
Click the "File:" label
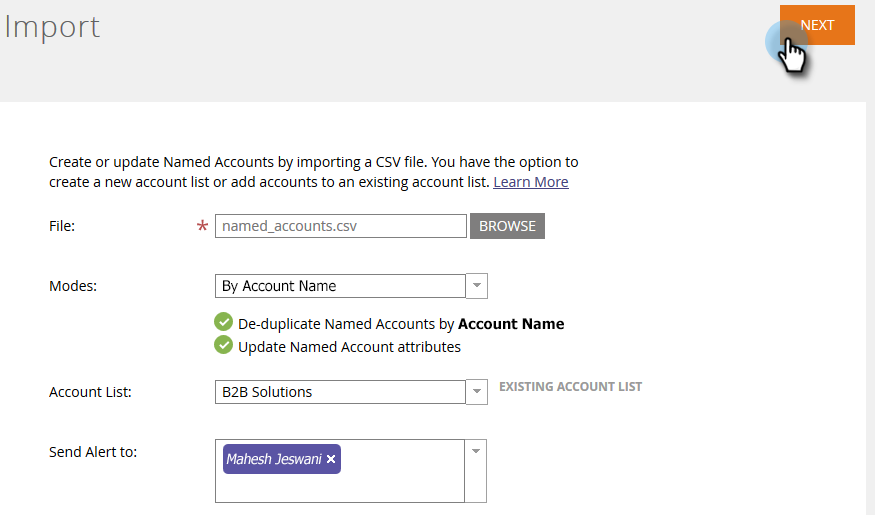point(62,226)
